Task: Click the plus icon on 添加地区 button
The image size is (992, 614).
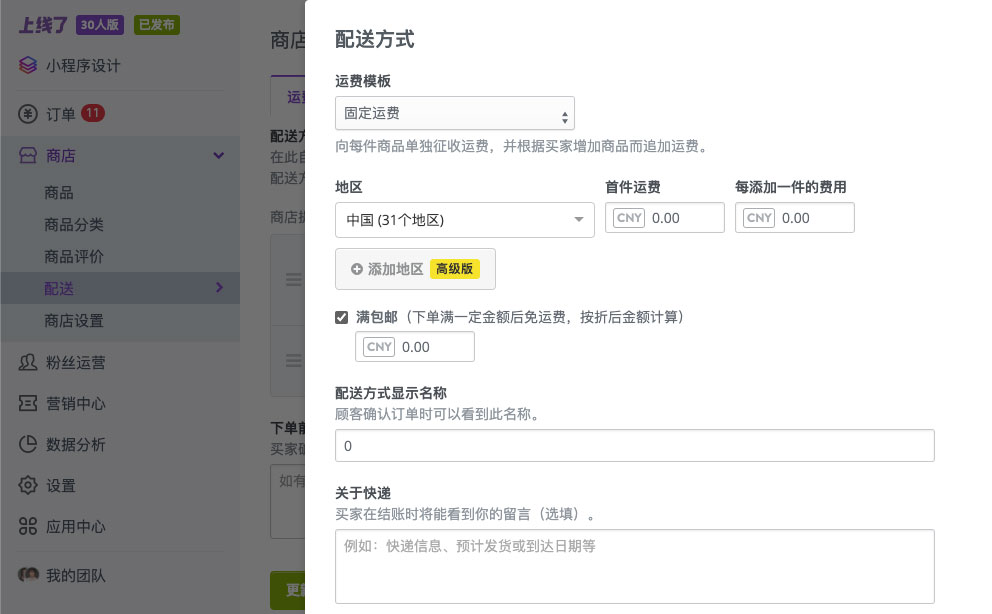Action: pyautogui.click(x=357, y=269)
